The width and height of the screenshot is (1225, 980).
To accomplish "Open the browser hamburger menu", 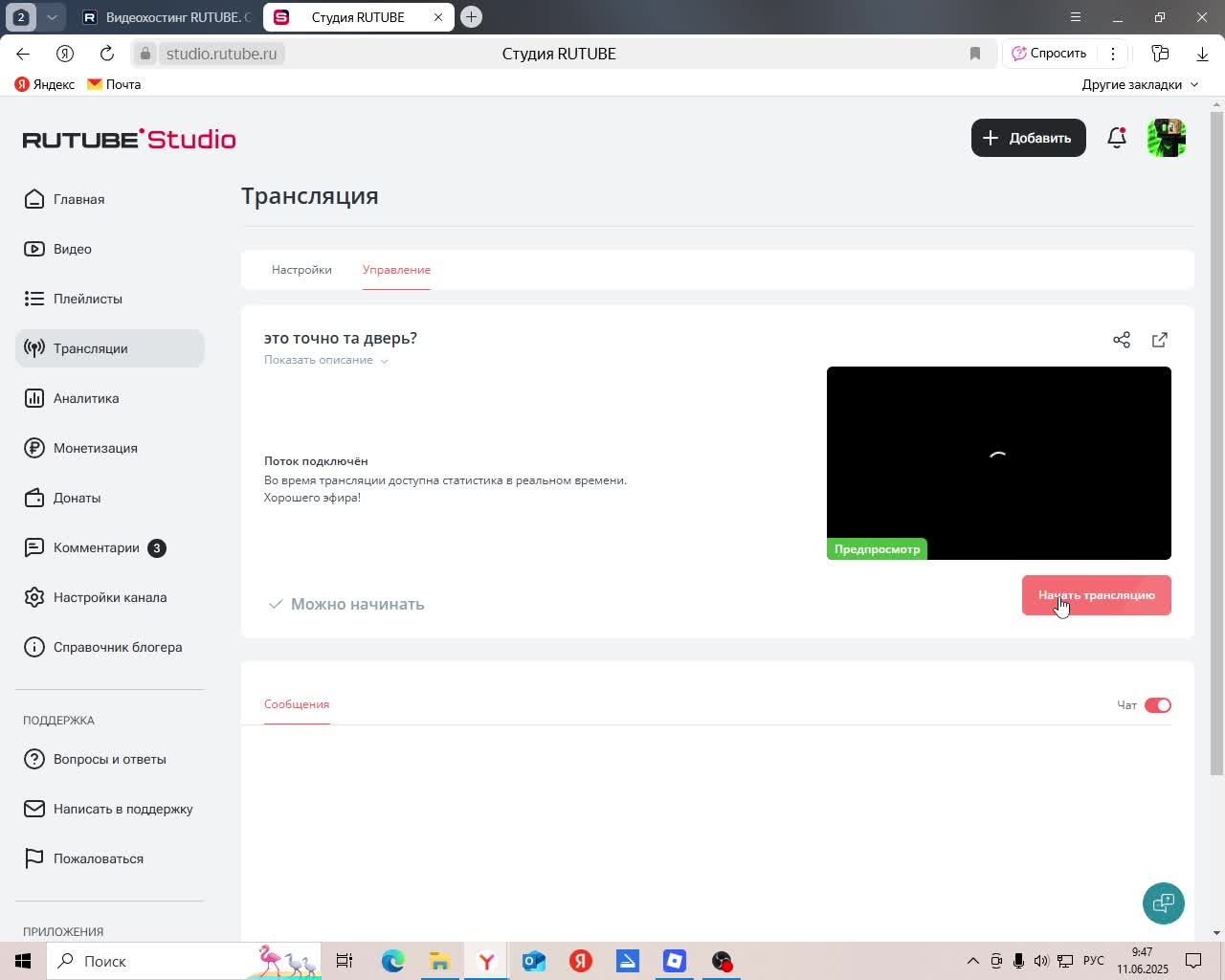I will pos(1076,17).
